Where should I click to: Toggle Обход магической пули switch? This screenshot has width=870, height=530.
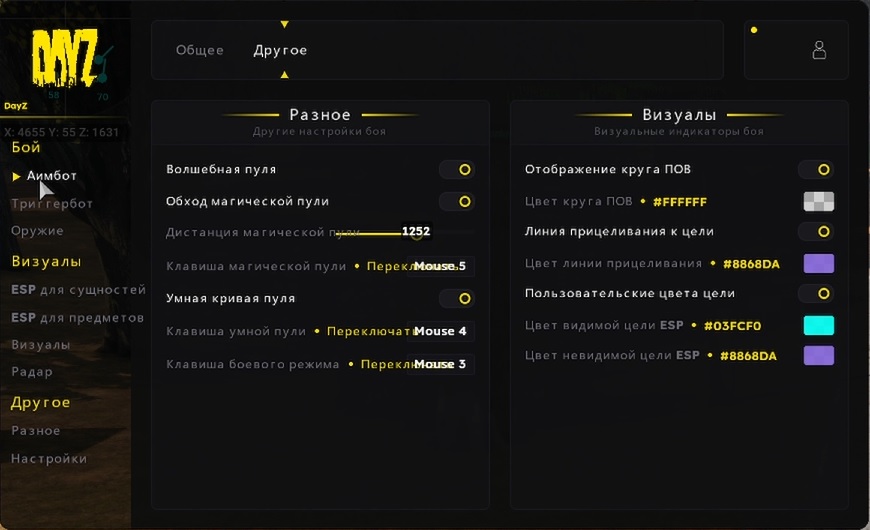click(457, 202)
